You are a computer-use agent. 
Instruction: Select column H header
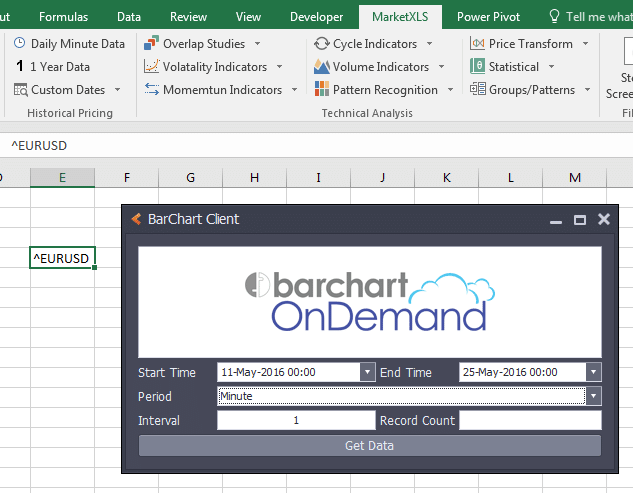pos(254,177)
